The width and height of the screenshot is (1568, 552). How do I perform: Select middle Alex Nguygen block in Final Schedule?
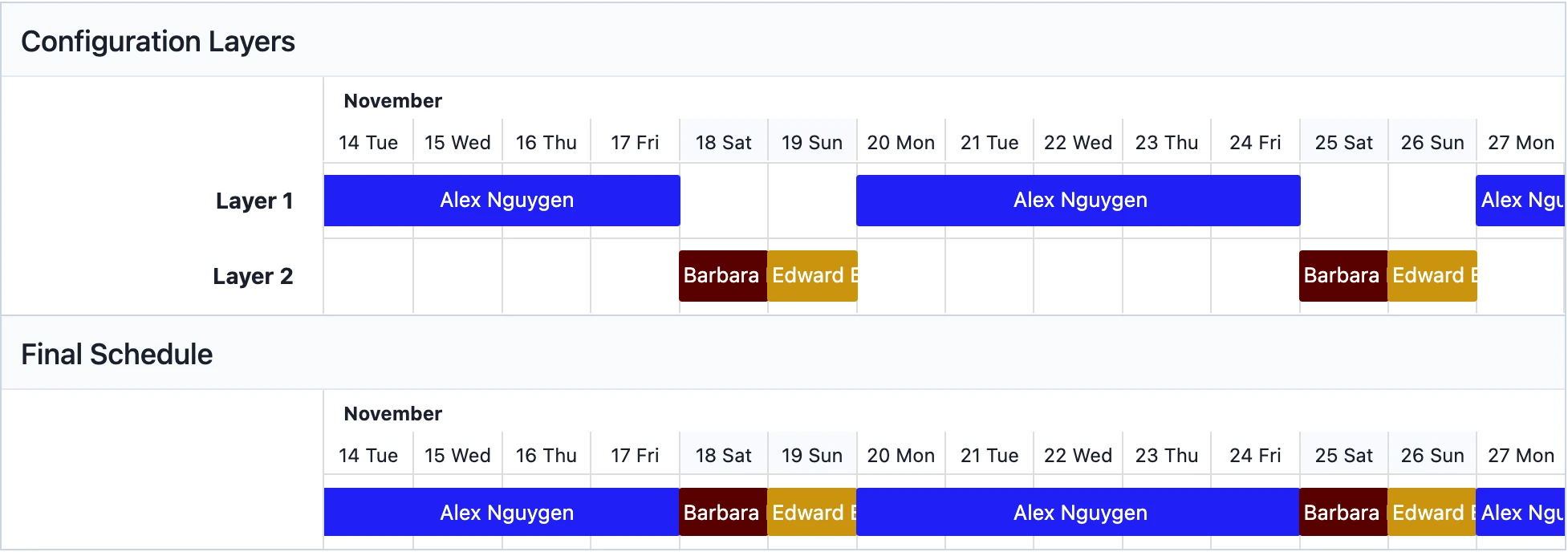point(1078,512)
